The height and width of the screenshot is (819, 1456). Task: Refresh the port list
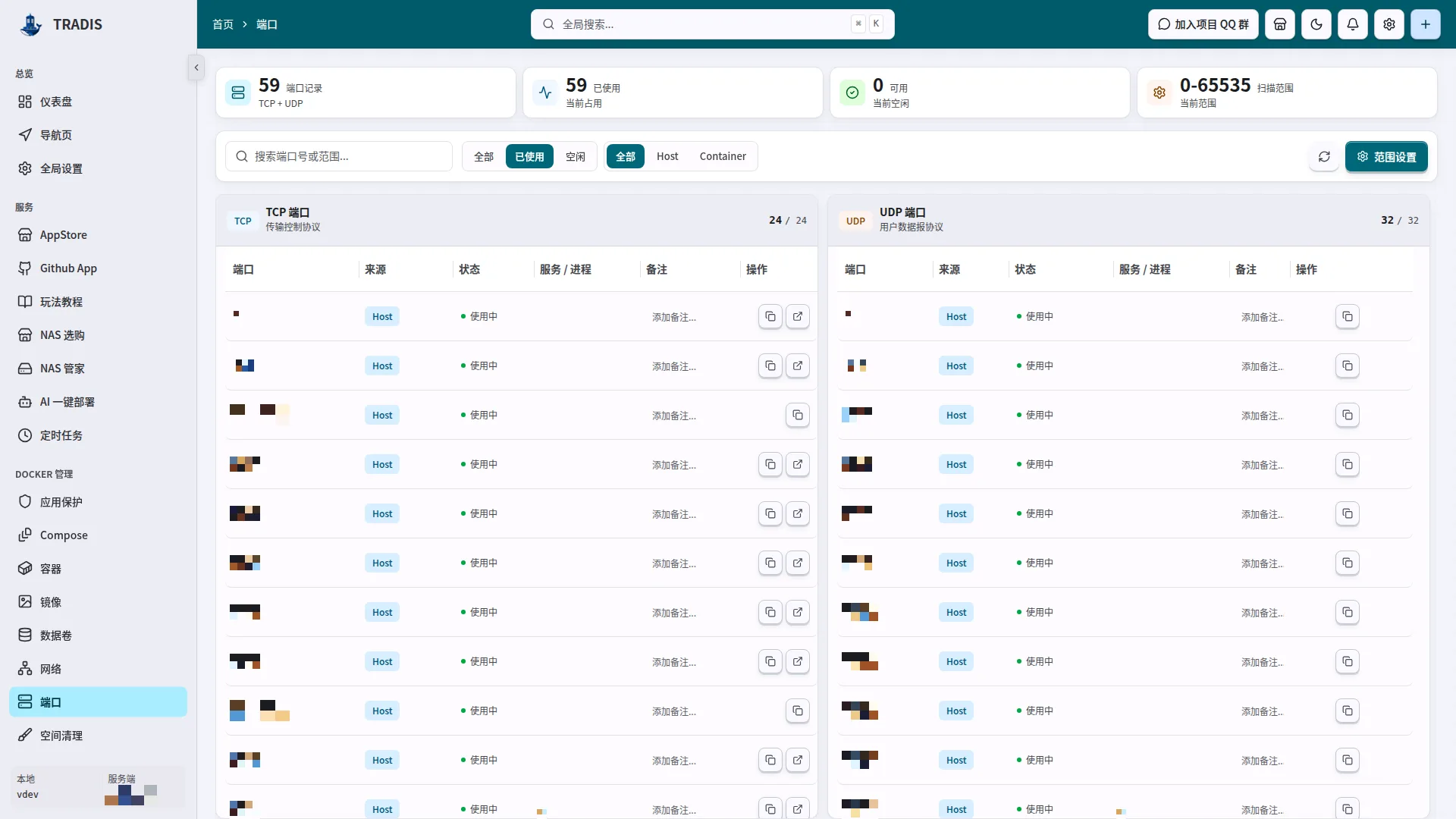[1324, 156]
